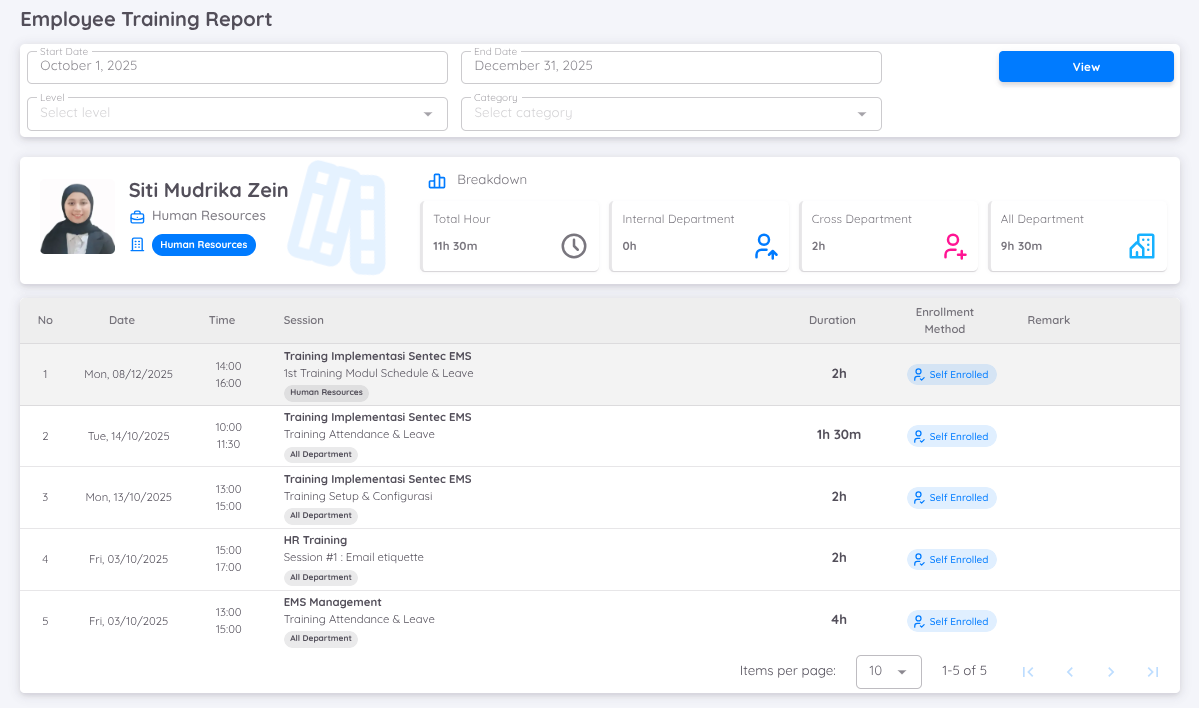The width and height of the screenshot is (1199, 708).
Task: Go to the last page using pagination arrow
Action: click(x=1150, y=671)
